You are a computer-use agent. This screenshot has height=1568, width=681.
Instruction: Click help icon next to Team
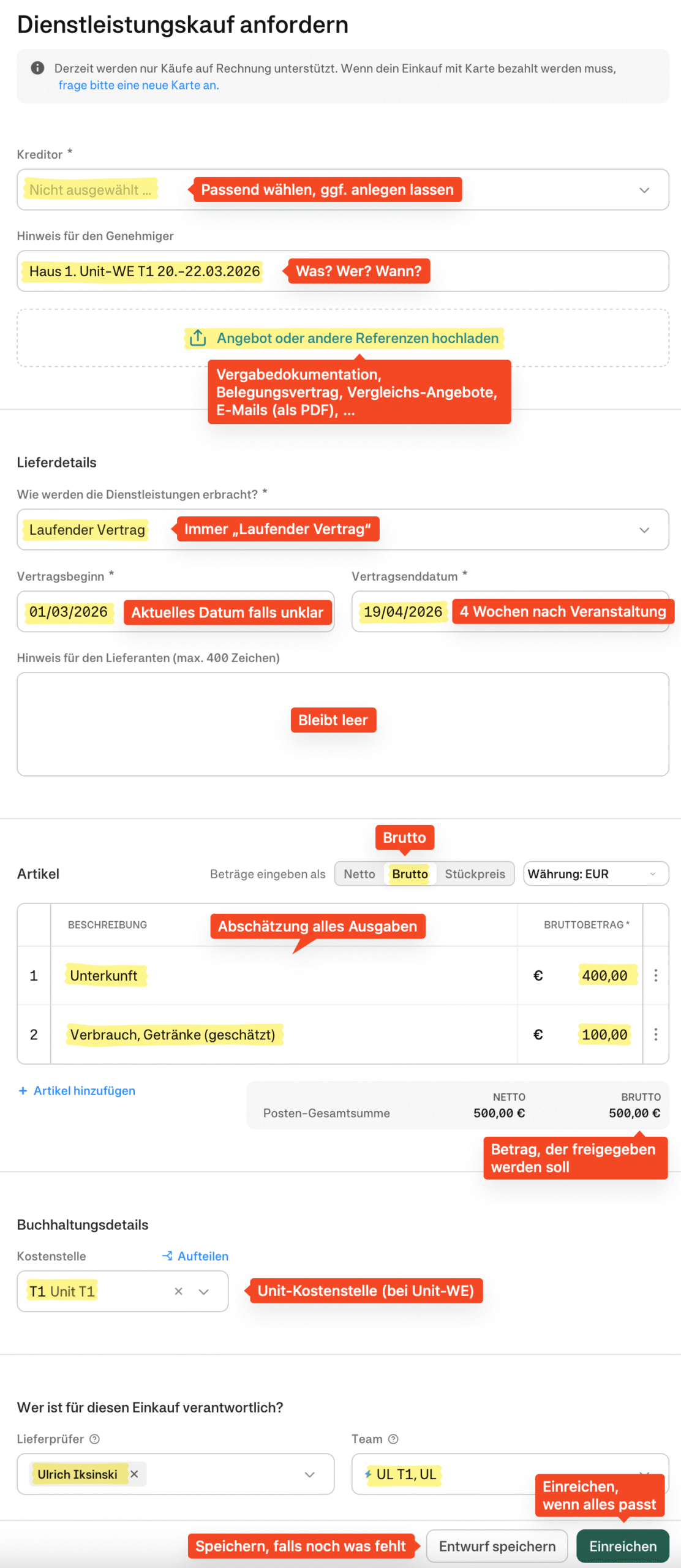(393, 1439)
